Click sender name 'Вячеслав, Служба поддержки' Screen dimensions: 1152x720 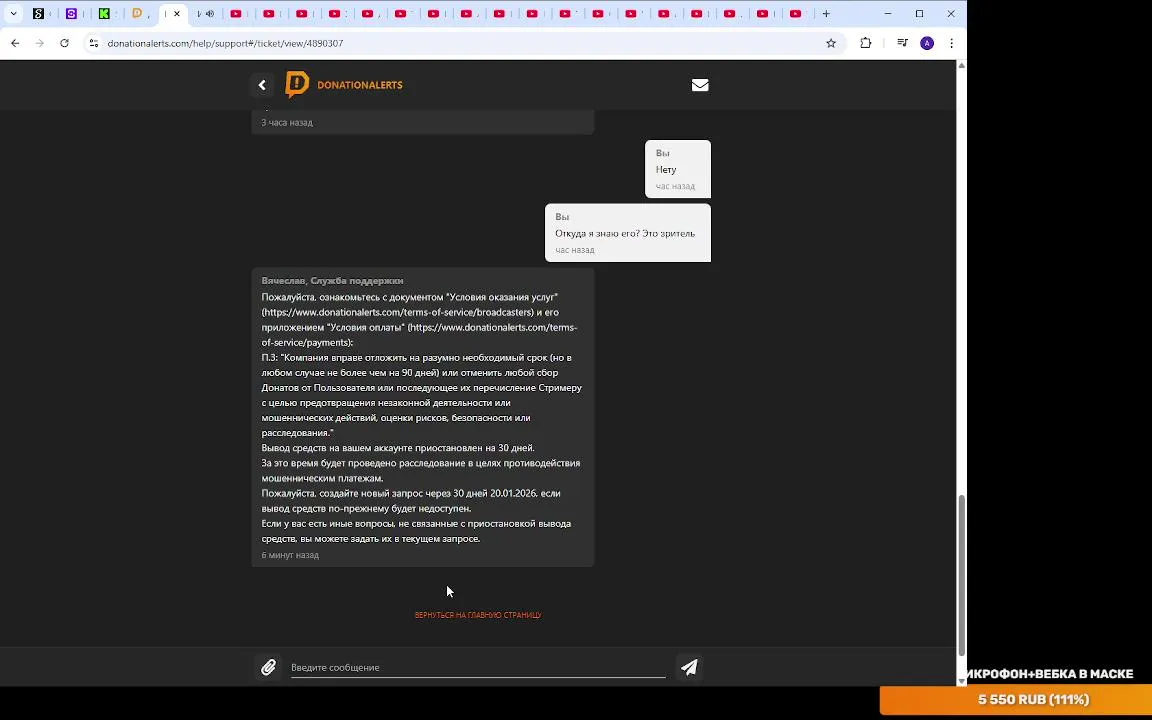click(x=332, y=281)
